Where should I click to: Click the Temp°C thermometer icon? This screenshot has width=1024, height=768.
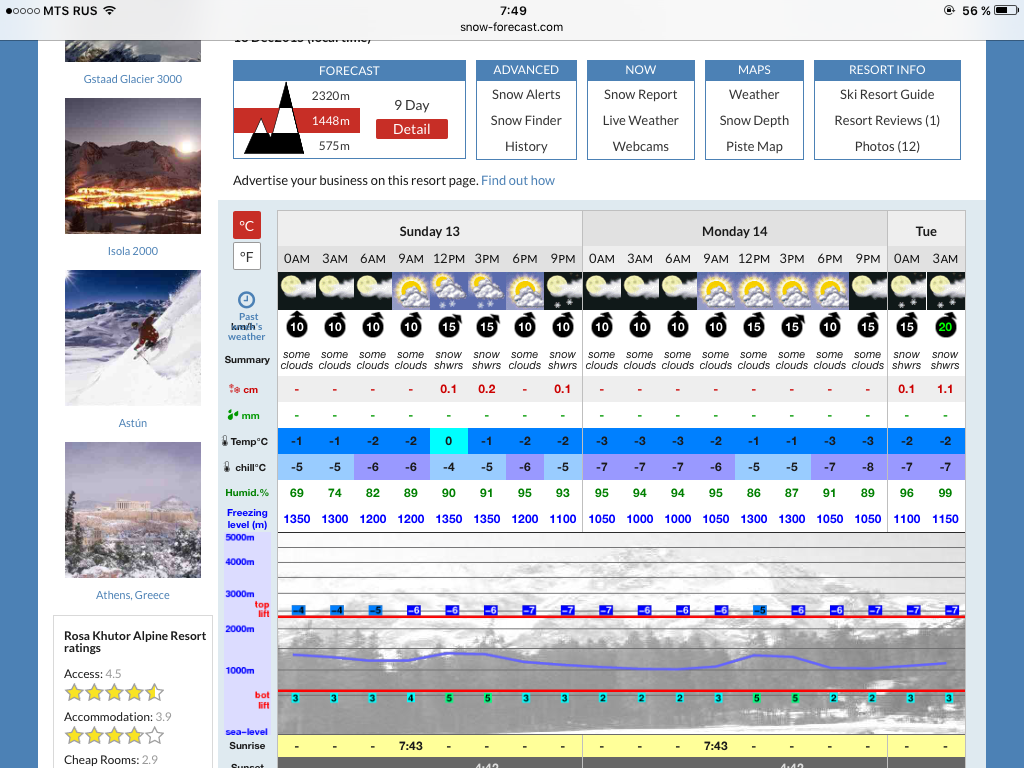tap(225, 441)
